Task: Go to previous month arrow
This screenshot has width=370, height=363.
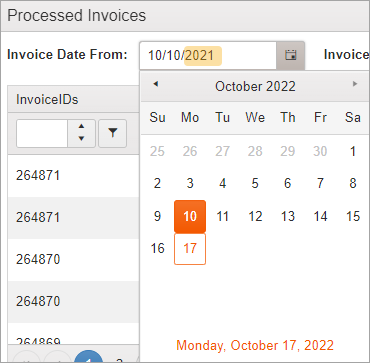Action: click(155, 84)
